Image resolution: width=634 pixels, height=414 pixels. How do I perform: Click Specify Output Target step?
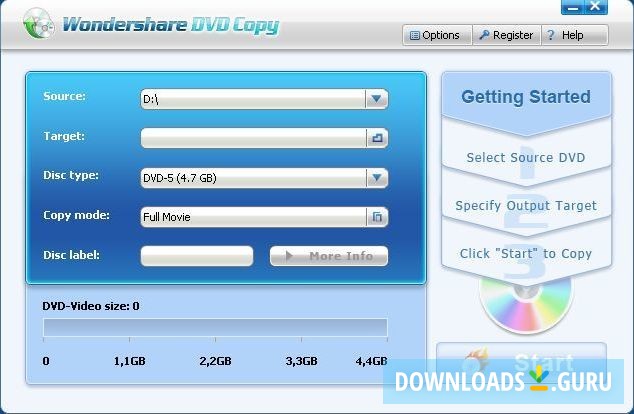[x=526, y=205]
